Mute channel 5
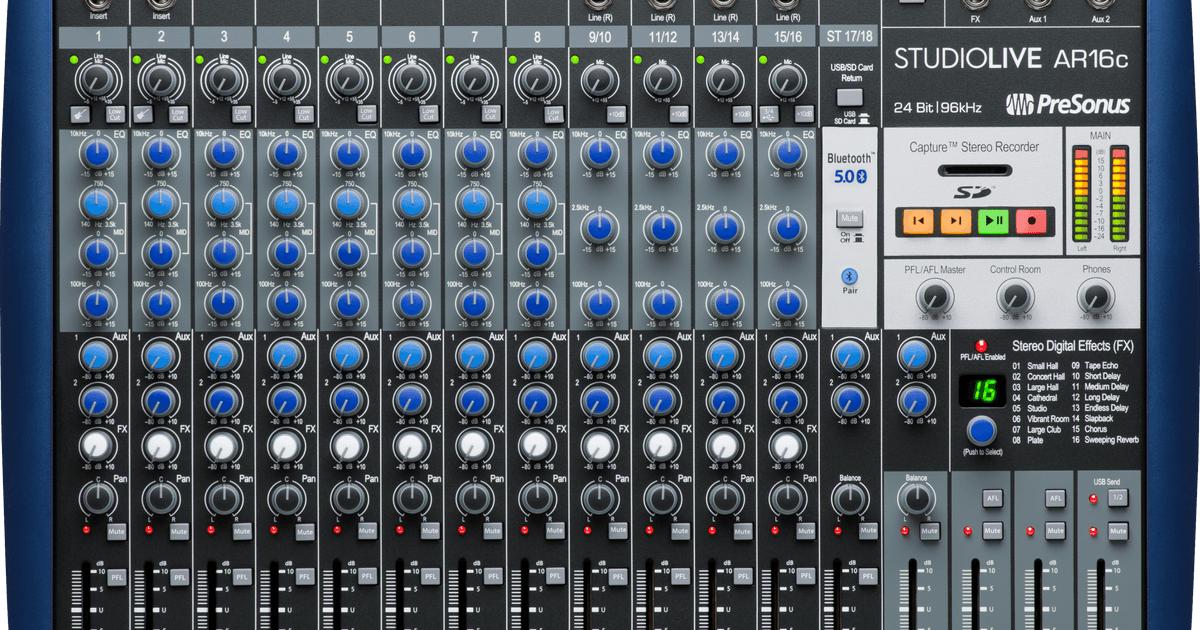Viewport: 1200px width, 630px height. (365, 531)
